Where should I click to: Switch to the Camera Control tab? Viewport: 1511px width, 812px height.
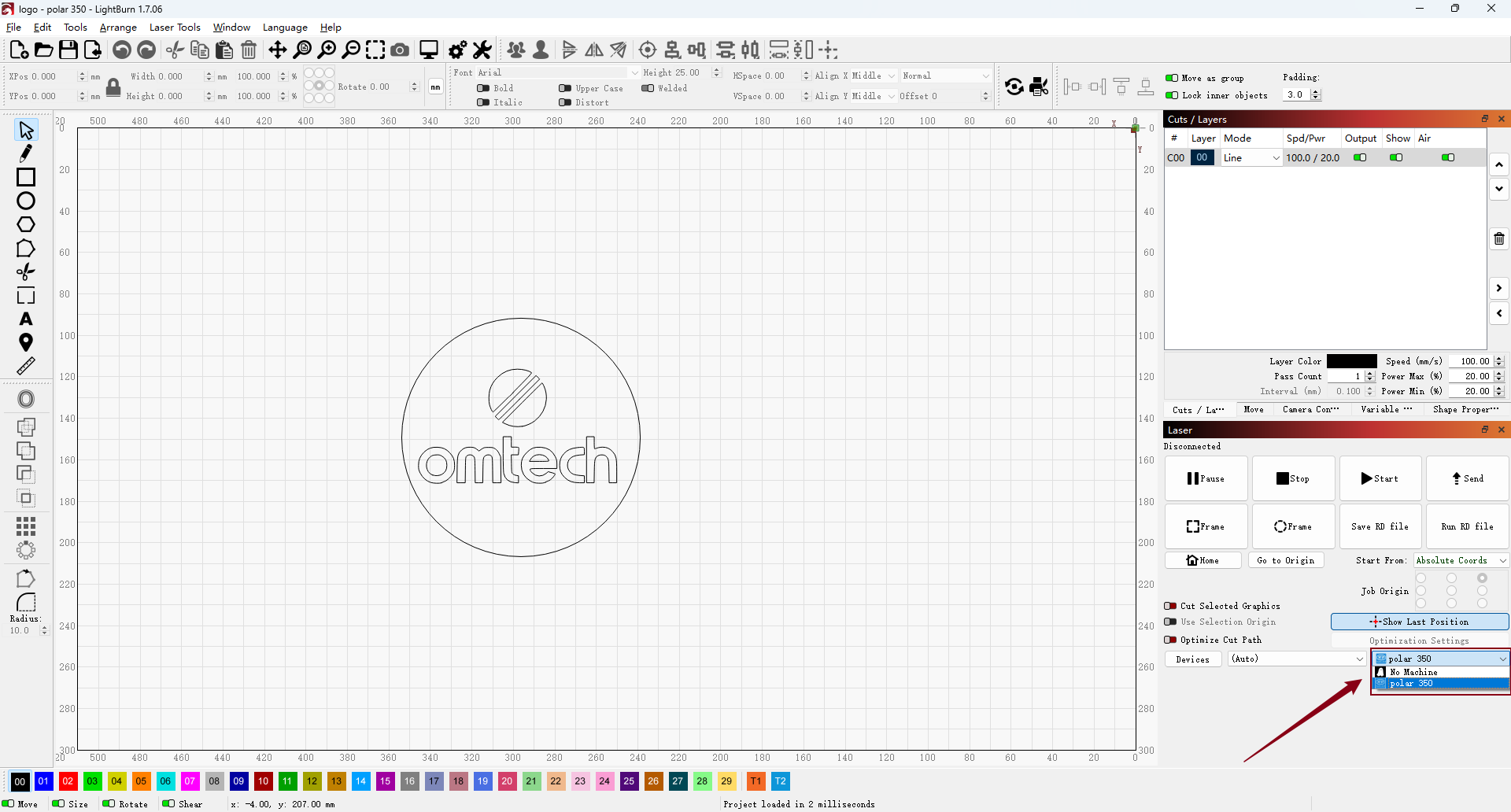tap(1311, 409)
